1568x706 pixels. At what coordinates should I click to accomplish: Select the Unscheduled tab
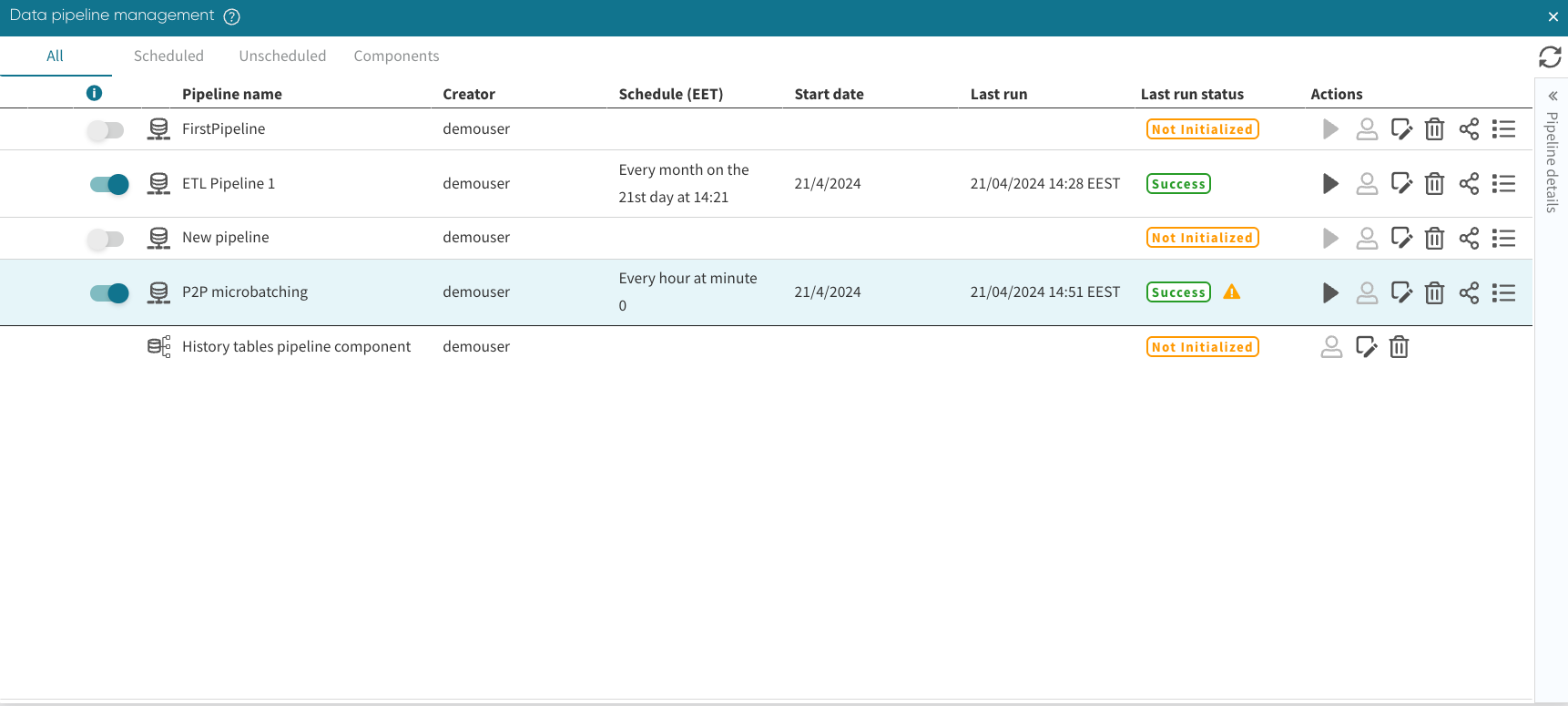pyautogui.click(x=282, y=56)
